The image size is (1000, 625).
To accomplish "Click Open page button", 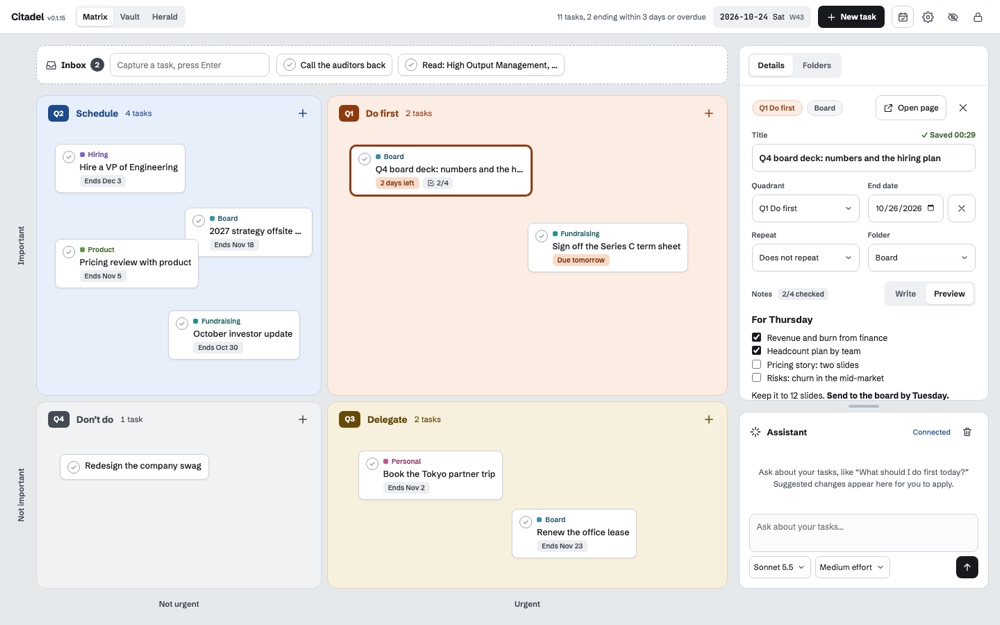I will click(911, 108).
